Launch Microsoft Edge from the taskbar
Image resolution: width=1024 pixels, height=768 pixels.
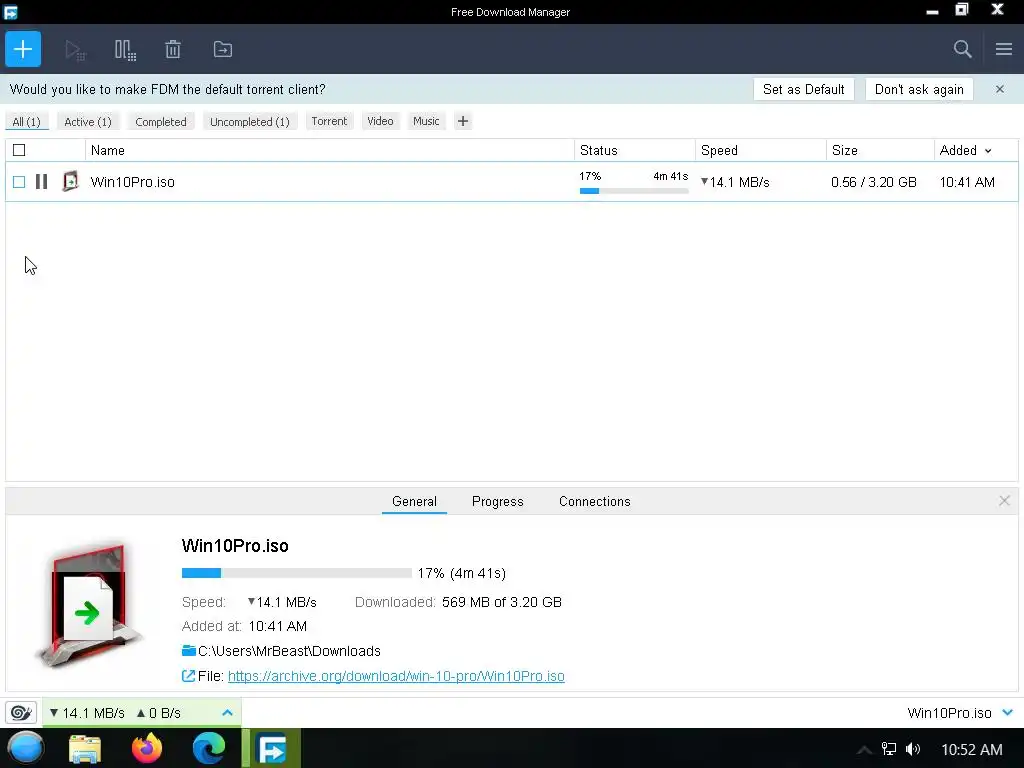click(x=209, y=748)
